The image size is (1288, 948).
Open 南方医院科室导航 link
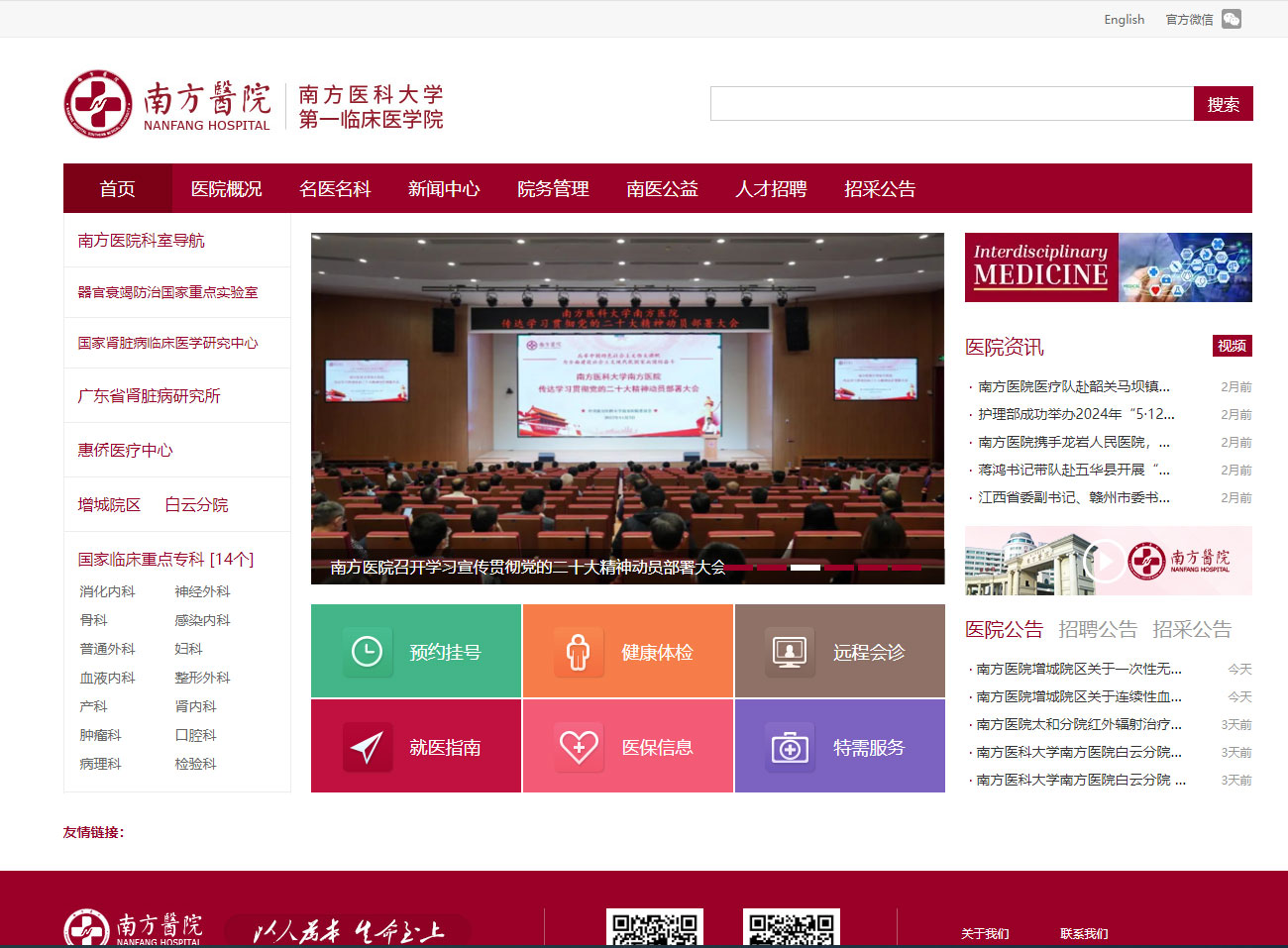142,241
